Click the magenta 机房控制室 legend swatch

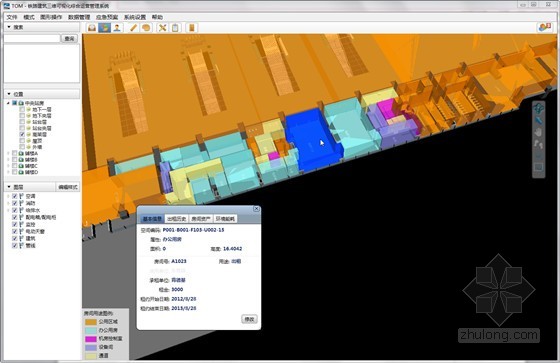pyautogui.click(x=91, y=338)
